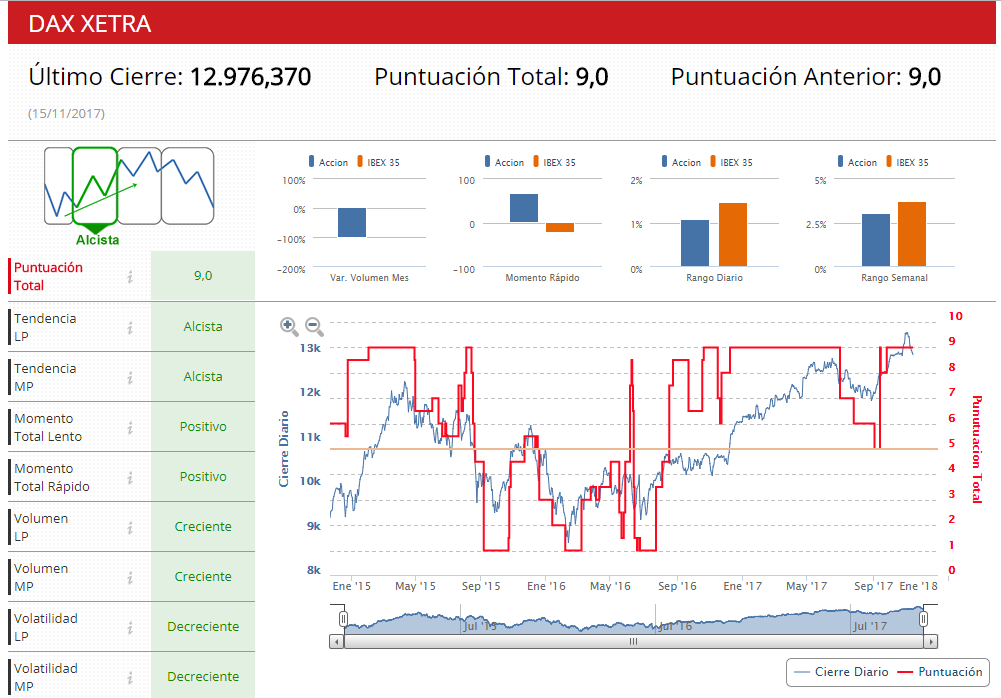Click the scrollbar right arrow button
This screenshot has height=698, width=1001.
pos(931,641)
